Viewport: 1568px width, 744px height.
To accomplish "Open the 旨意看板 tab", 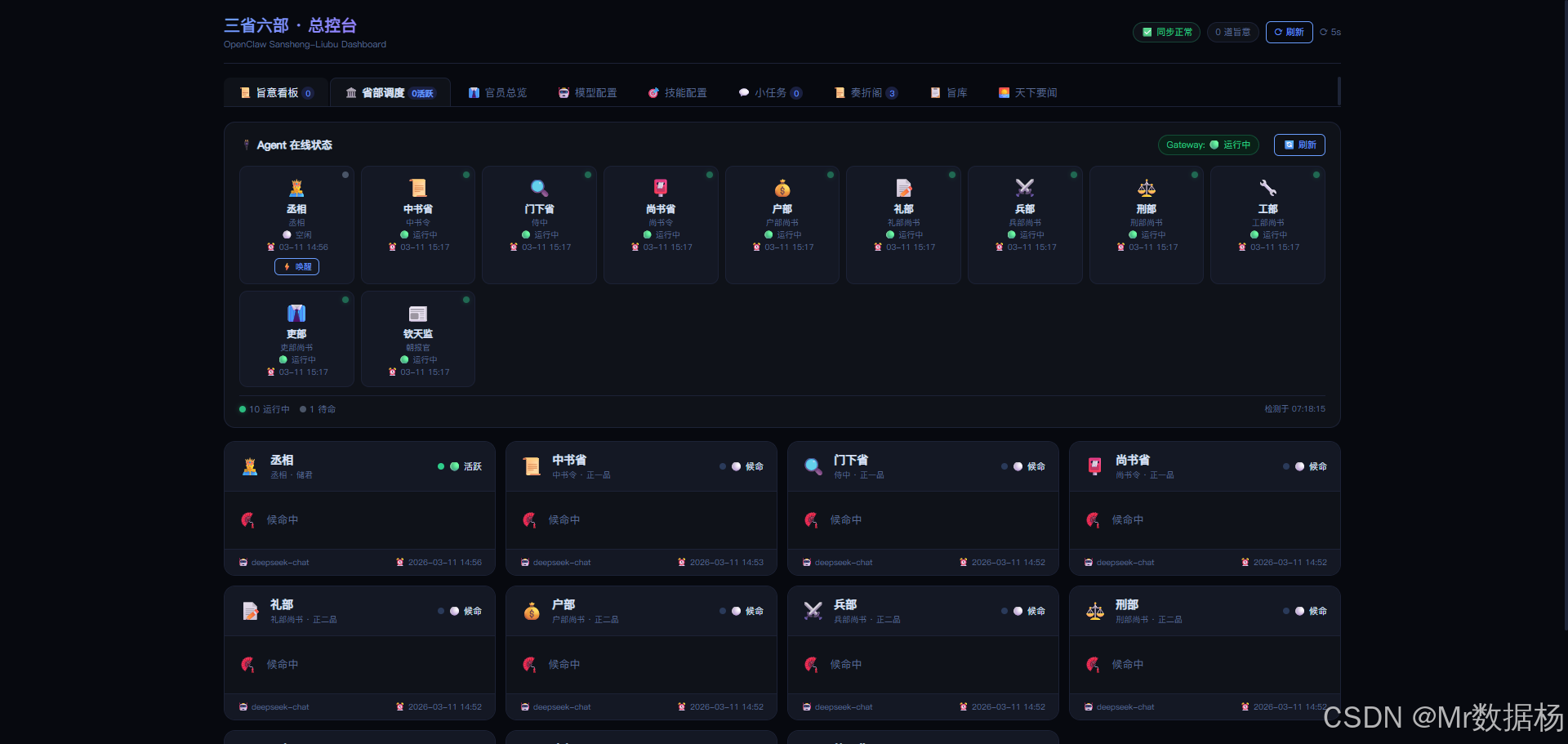I will [x=276, y=92].
